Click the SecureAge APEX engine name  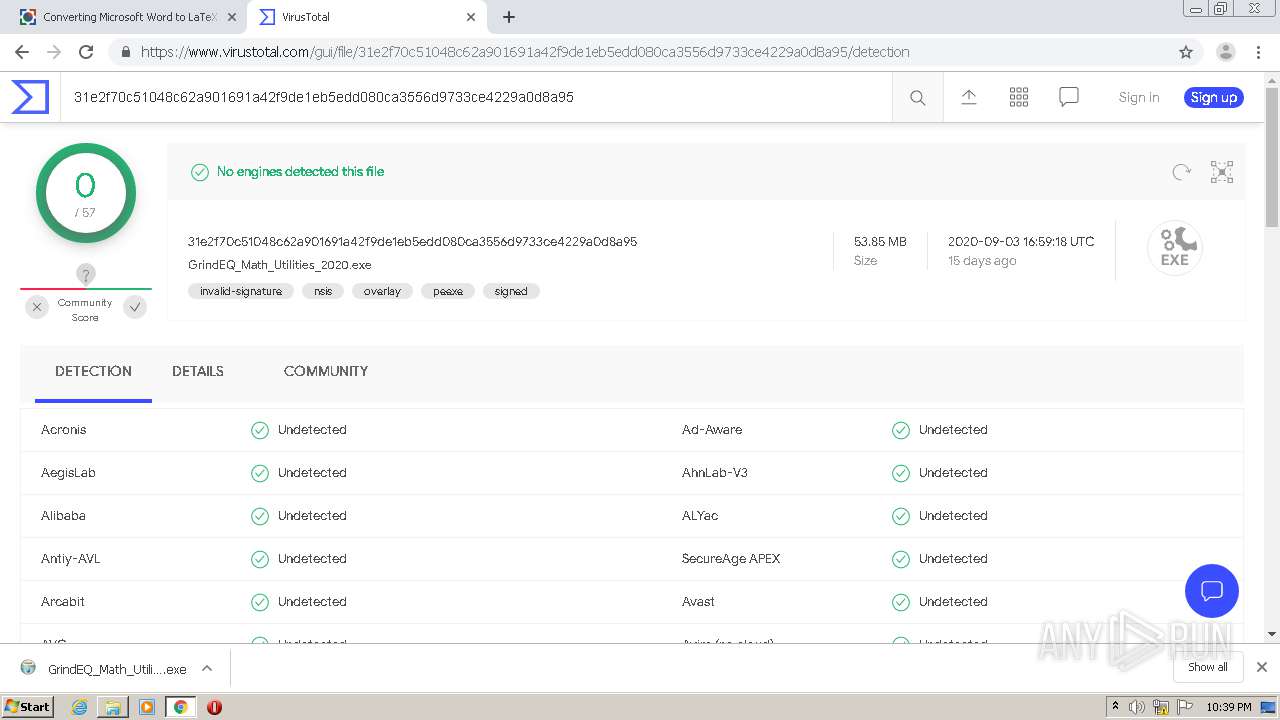pos(731,559)
